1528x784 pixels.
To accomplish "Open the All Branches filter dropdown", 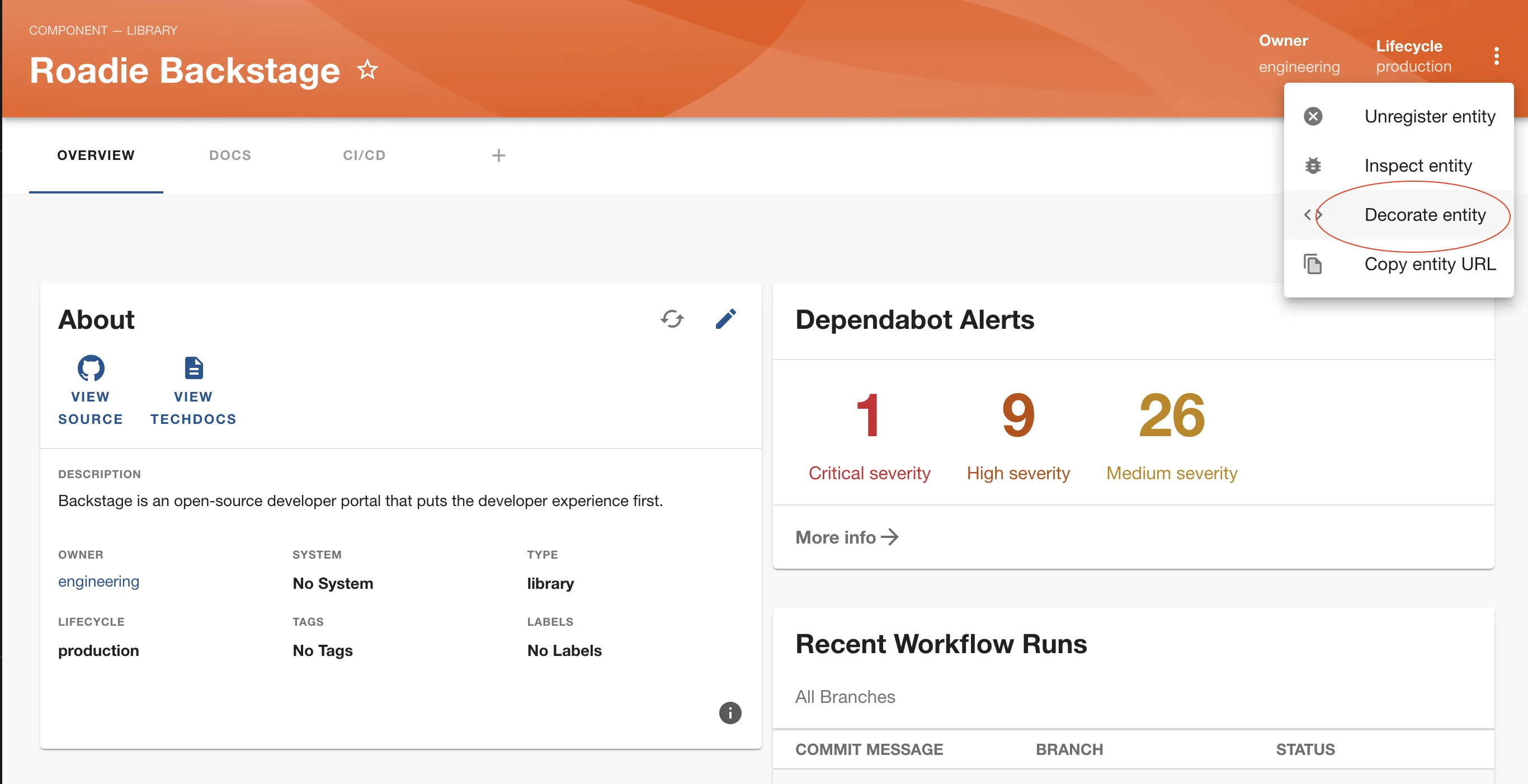I will tap(845, 697).
